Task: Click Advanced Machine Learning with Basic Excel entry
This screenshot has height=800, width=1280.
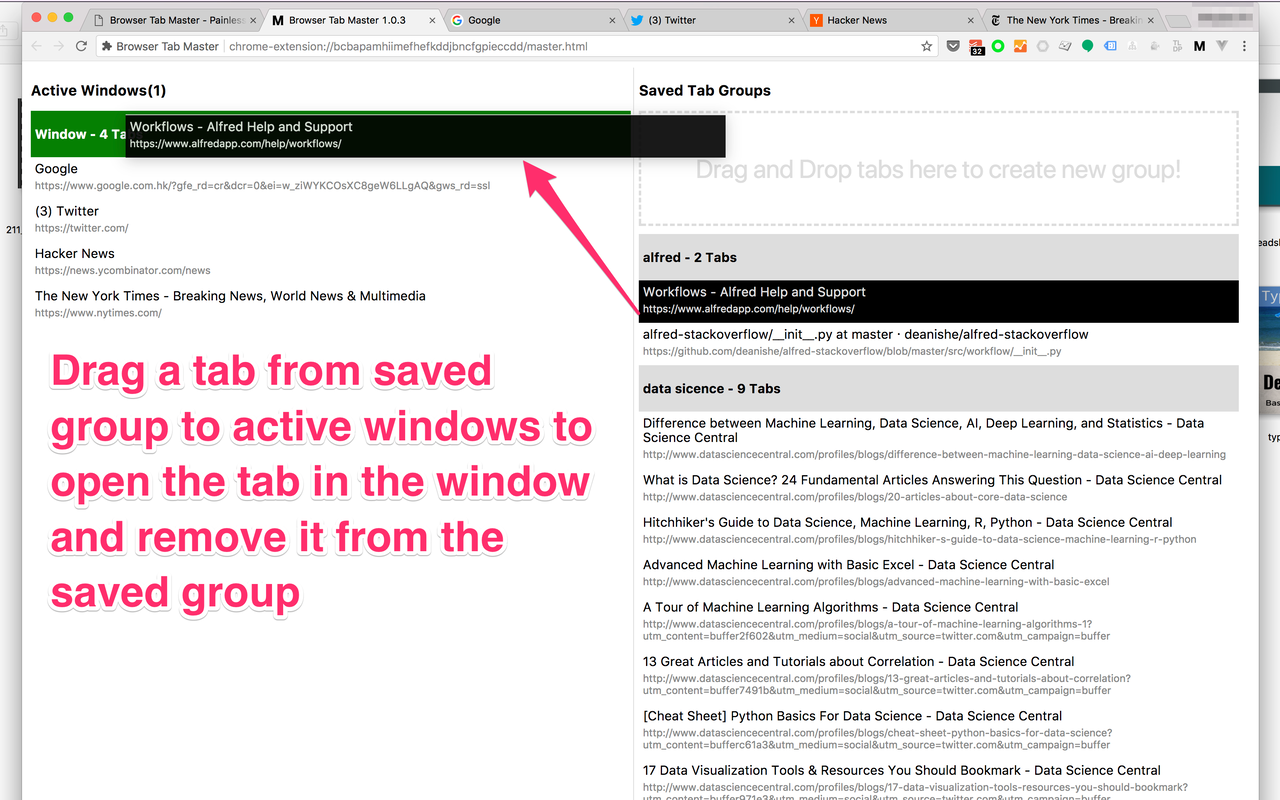Action: [x=938, y=572]
